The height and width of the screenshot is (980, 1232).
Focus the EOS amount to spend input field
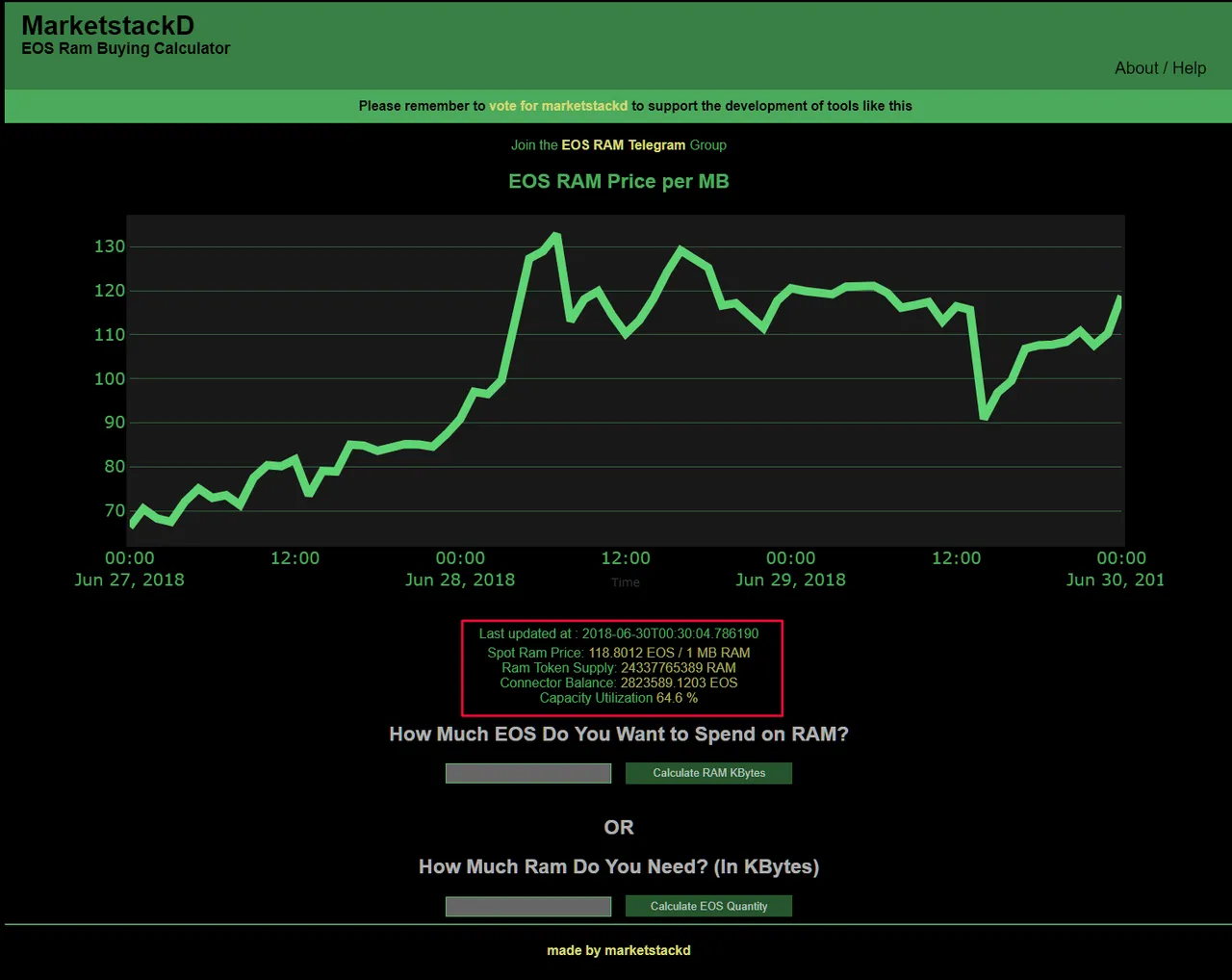tap(528, 773)
